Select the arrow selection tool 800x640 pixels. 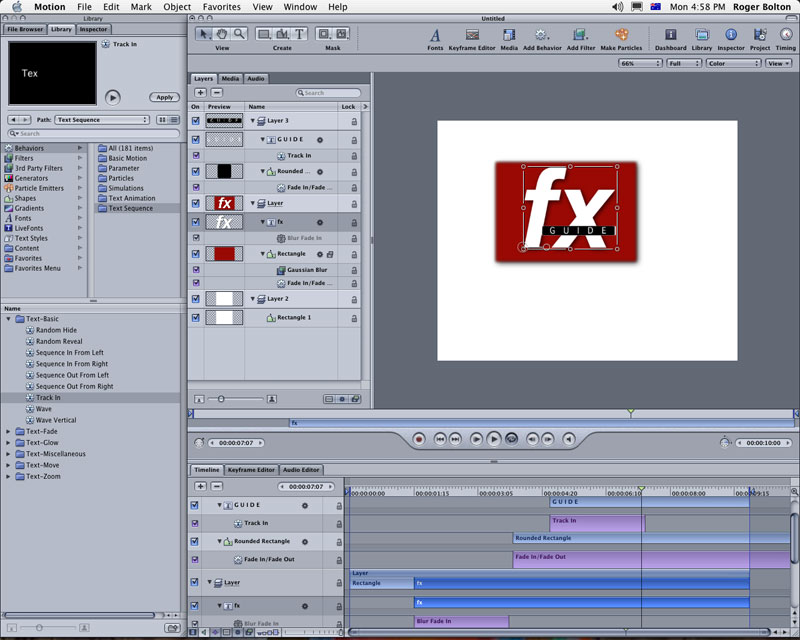[204, 34]
